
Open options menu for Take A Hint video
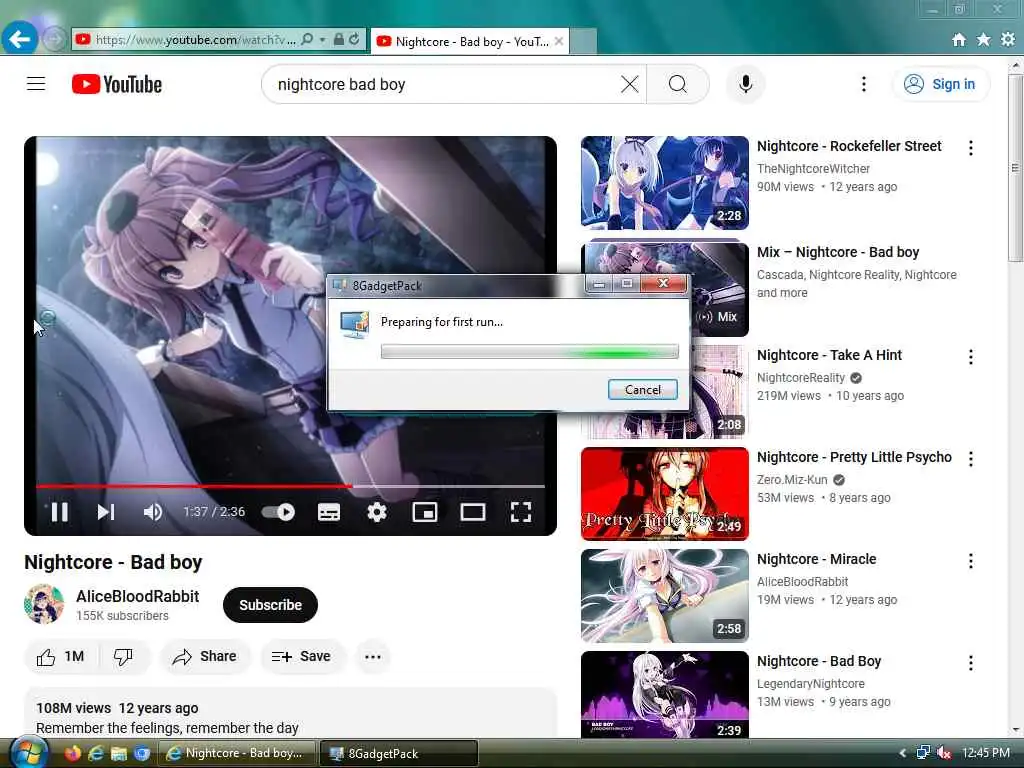(970, 357)
